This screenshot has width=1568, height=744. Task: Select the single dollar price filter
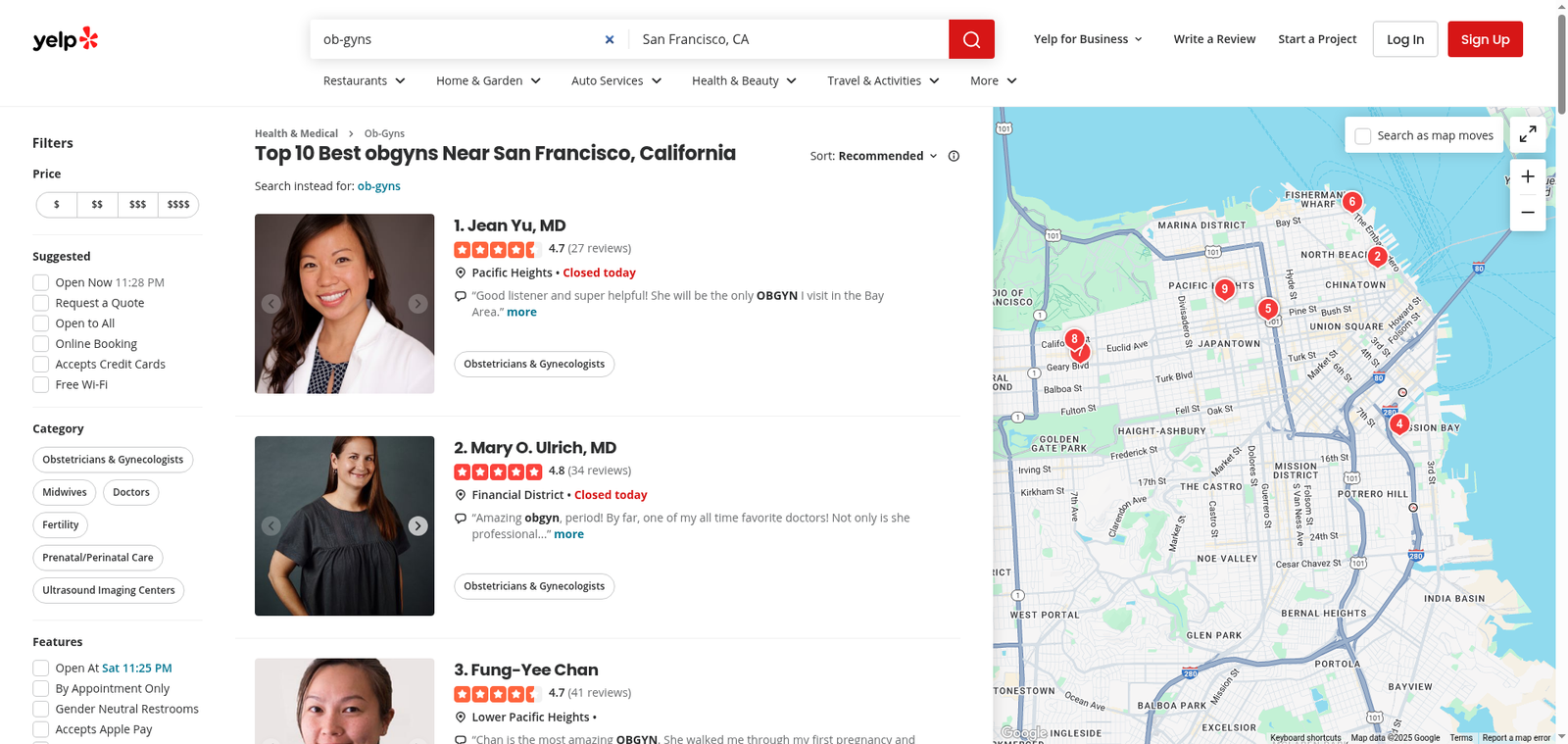click(57, 205)
